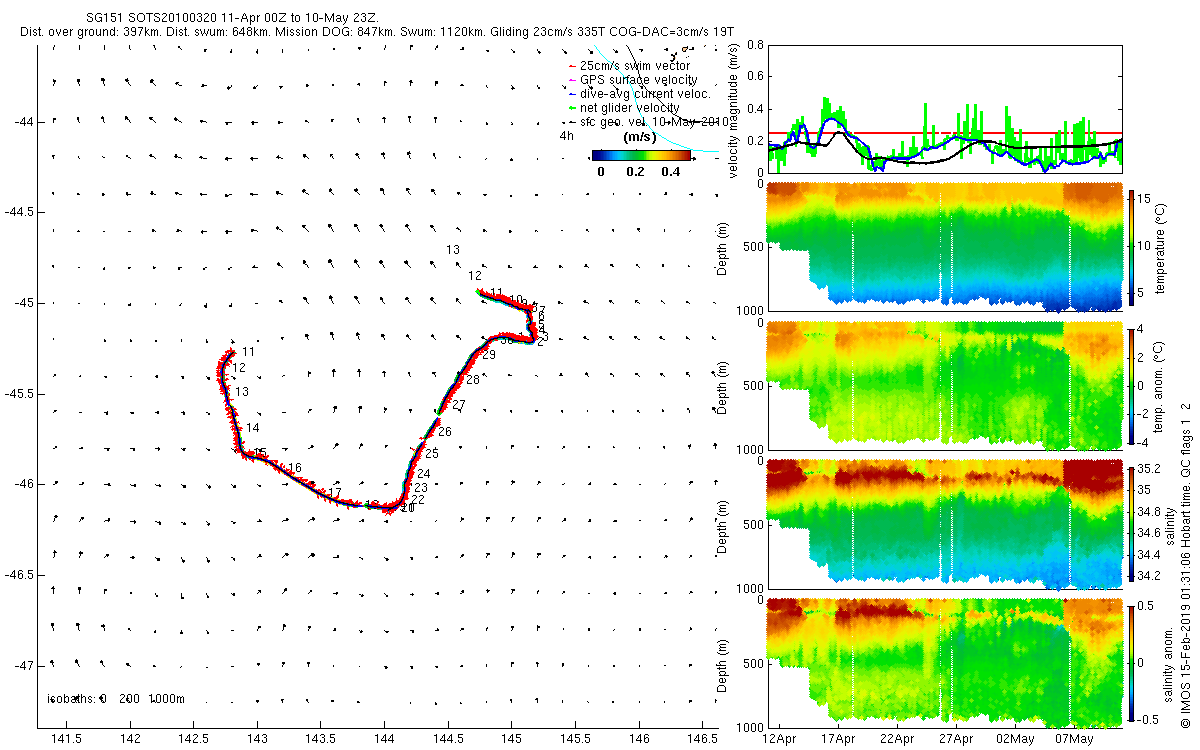1200x750 pixels.
Task: Click the temperature (°C) colorbar
Action: [1133, 249]
